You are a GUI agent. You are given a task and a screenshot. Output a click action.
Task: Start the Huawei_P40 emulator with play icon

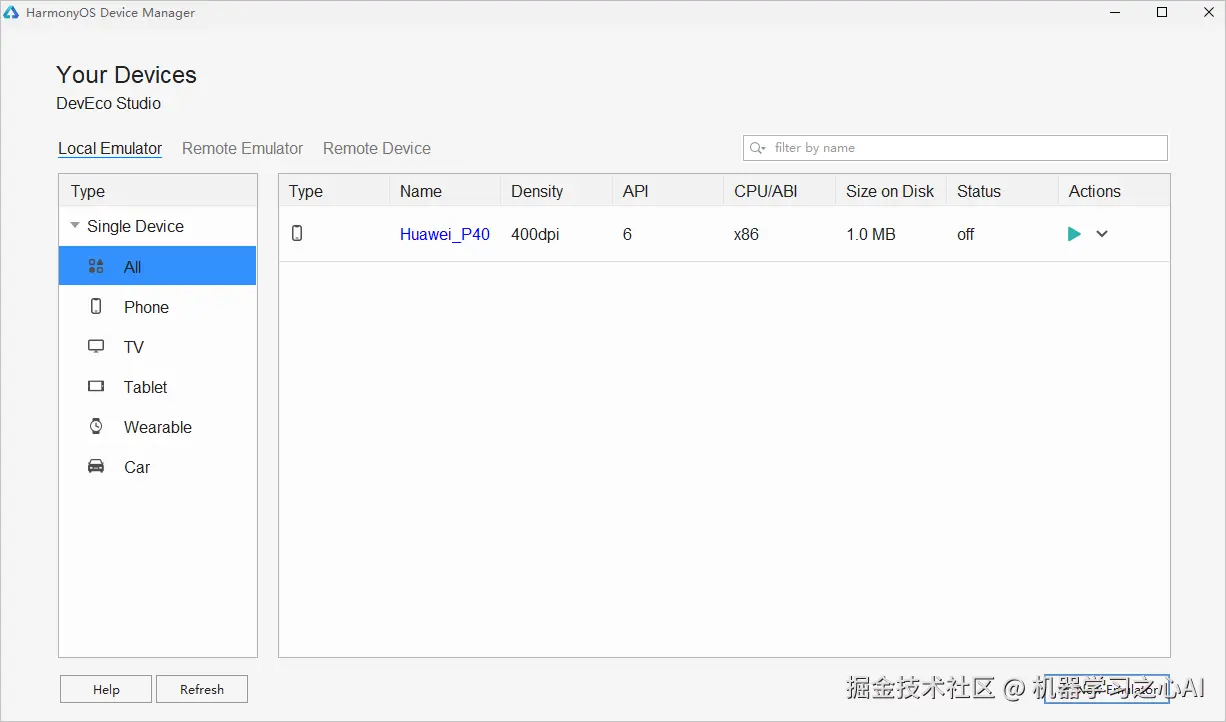[x=1074, y=234]
